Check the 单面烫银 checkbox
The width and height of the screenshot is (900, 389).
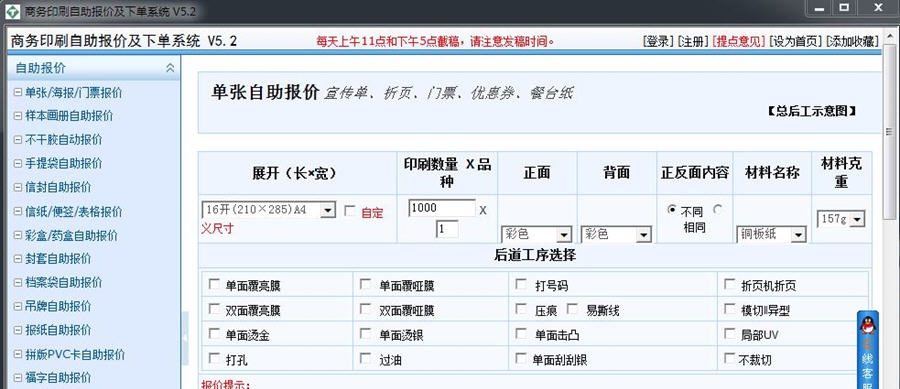[365, 333]
